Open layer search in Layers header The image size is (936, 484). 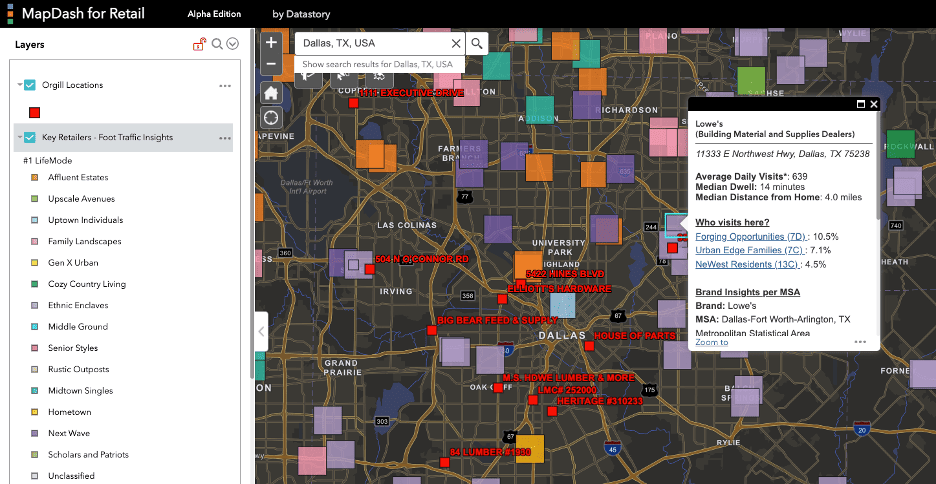pyautogui.click(x=217, y=44)
